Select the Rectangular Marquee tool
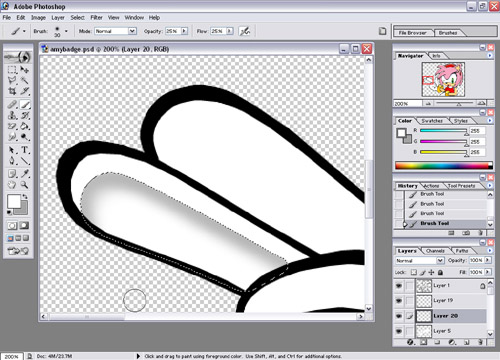 [x=12, y=70]
